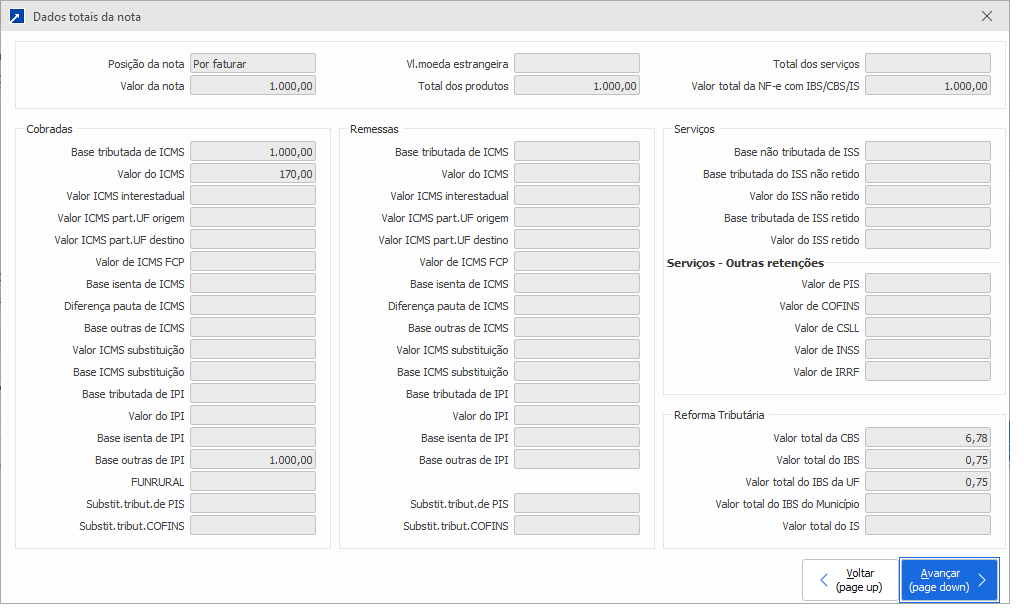Viewport: 1024px width, 611px height.
Task: Click the Vl.moeda estrangeira field
Action: [576, 64]
